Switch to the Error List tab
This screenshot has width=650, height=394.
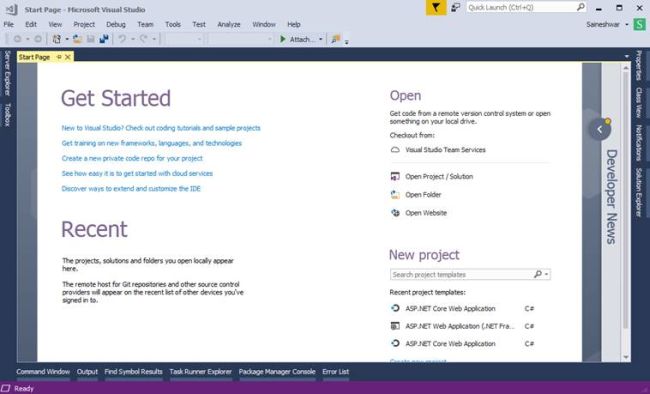click(x=336, y=372)
